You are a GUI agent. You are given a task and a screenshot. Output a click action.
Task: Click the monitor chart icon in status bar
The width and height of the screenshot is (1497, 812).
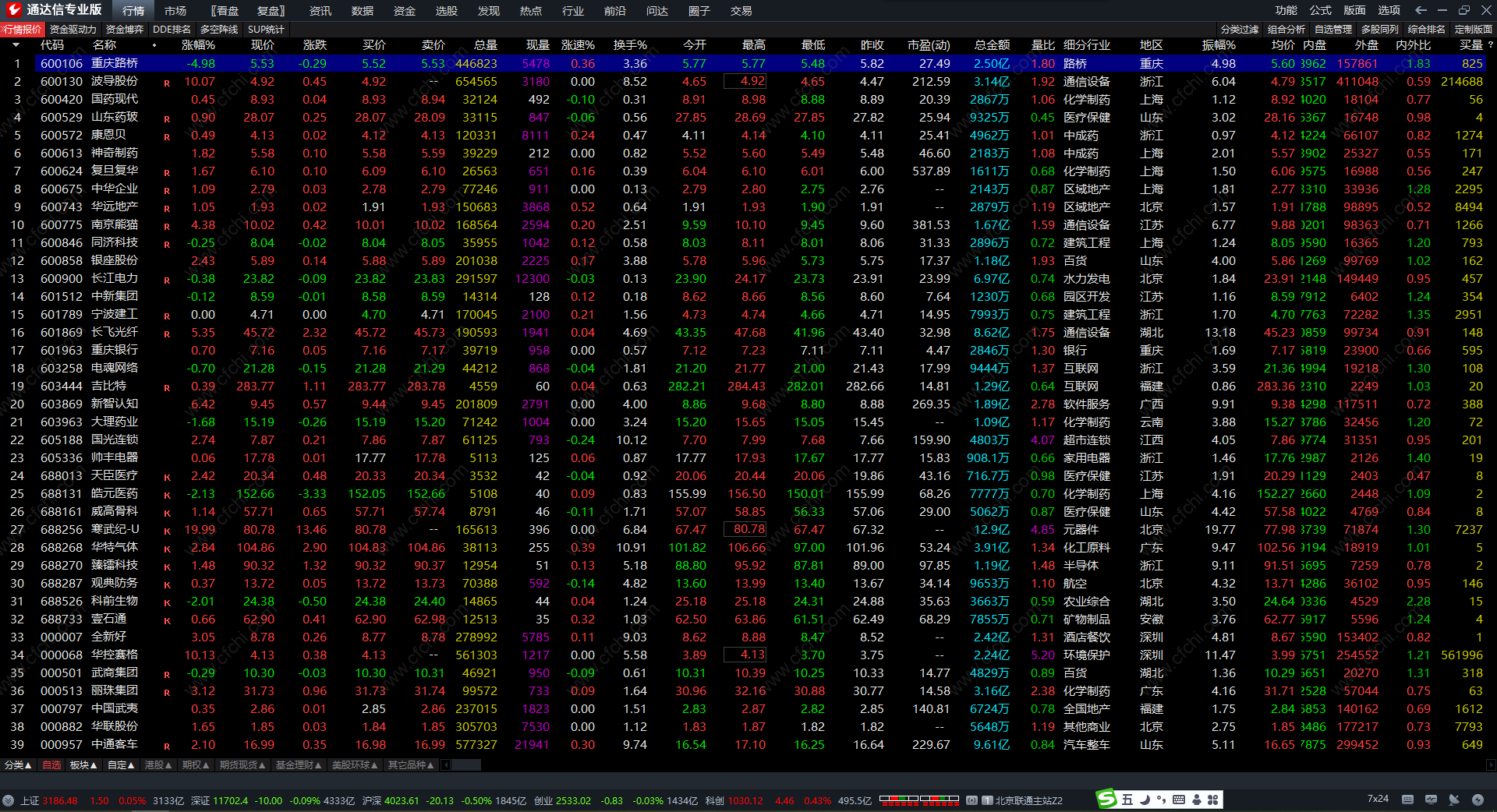pyautogui.click(x=1431, y=800)
